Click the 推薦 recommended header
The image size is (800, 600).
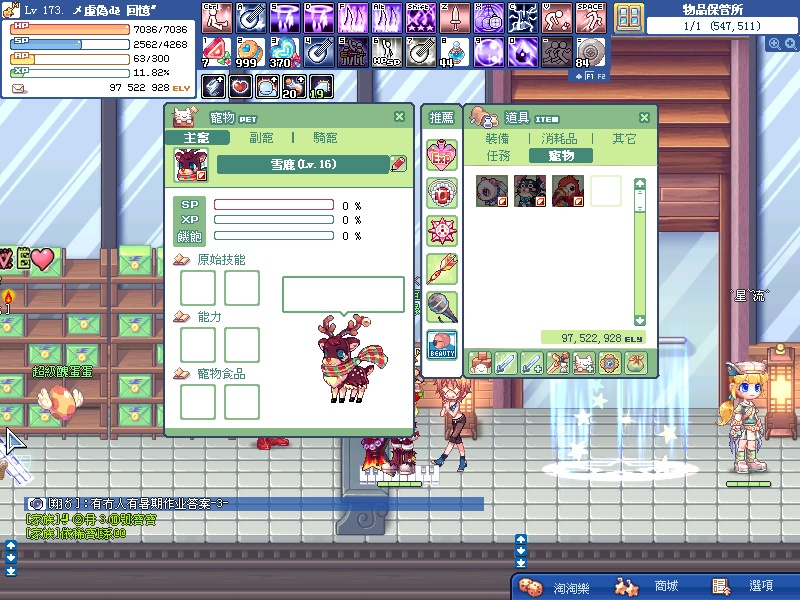coord(441,118)
